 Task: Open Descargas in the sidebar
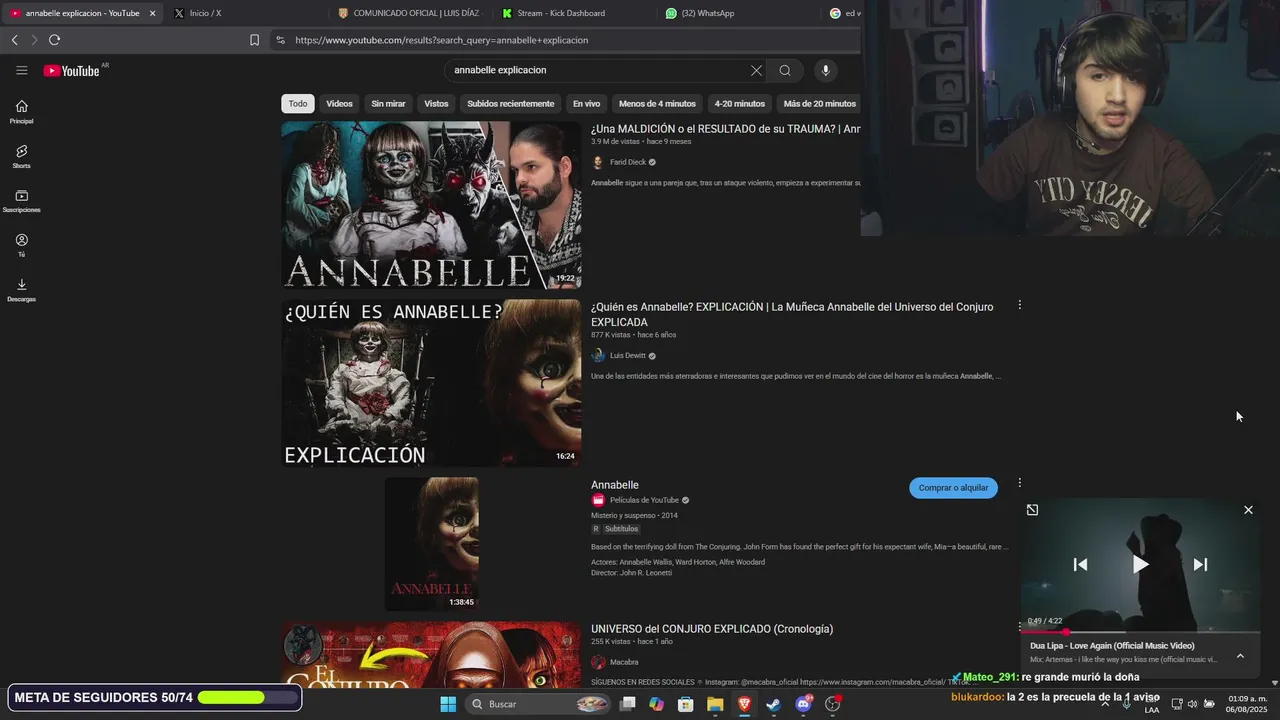pos(21,290)
